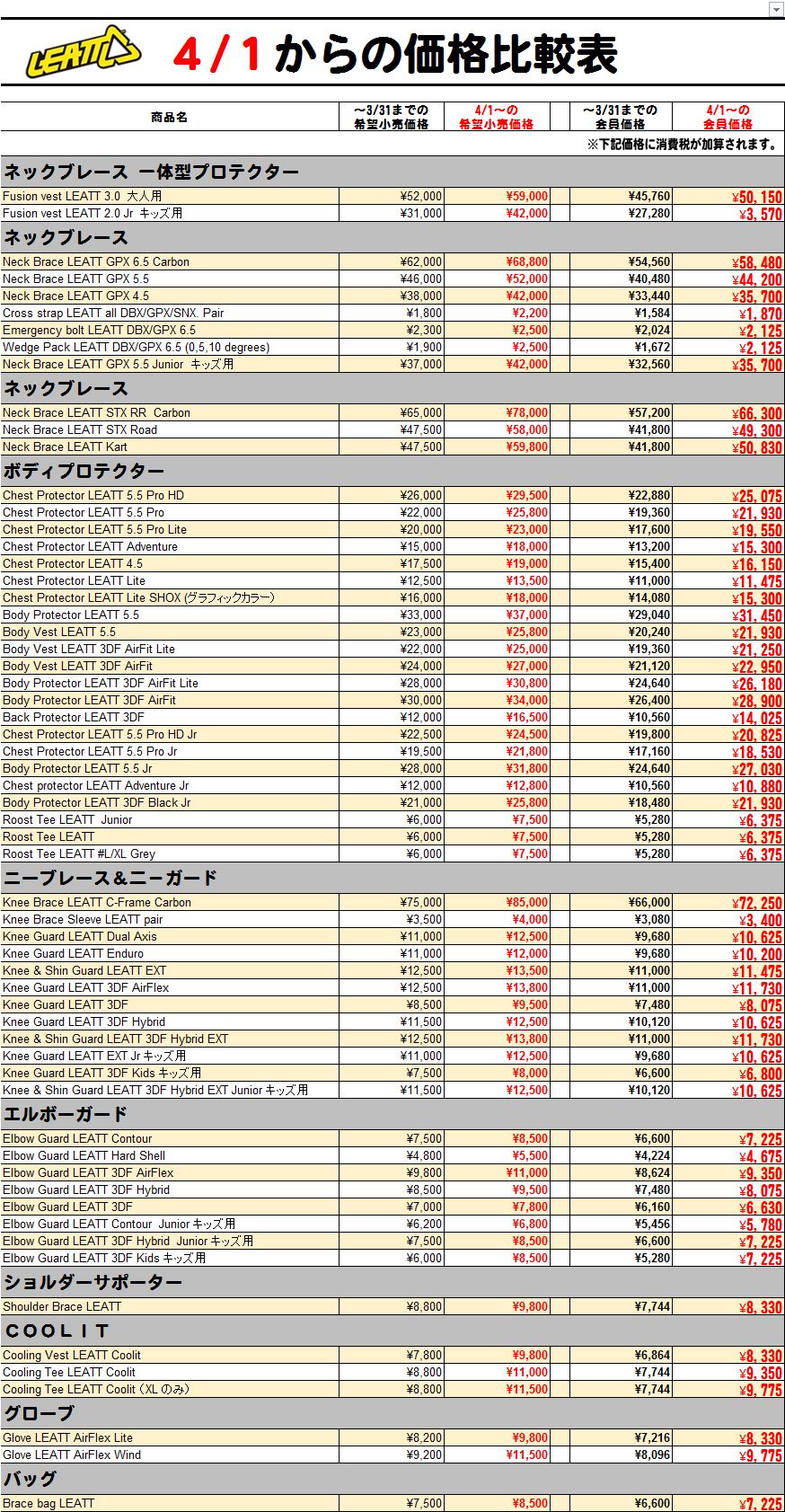Select Body Protector LEATT 3DF Black Jr
This screenshot has height=1512, width=785.
pos(97,803)
